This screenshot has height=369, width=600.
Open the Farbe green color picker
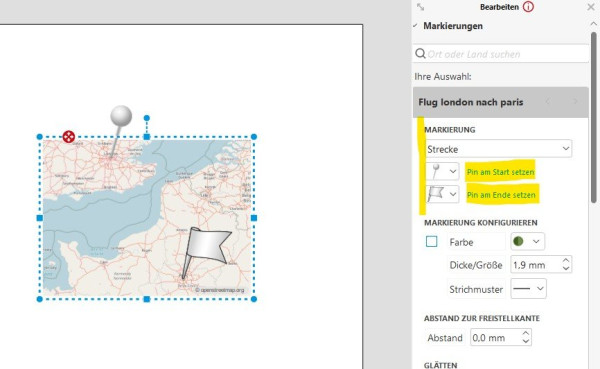pyautogui.click(x=527, y=241)
